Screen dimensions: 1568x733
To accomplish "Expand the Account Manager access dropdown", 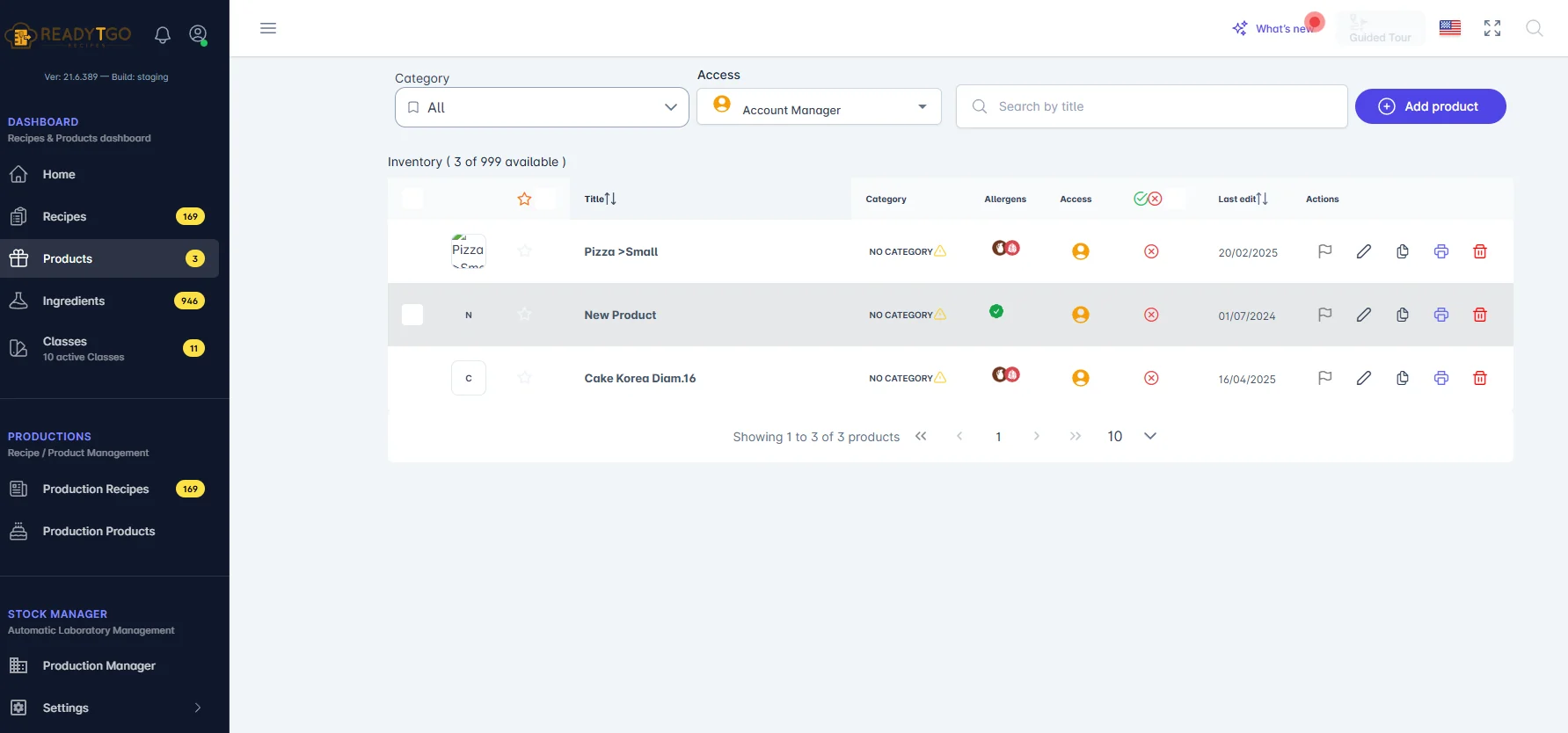I will coord(819,106).
